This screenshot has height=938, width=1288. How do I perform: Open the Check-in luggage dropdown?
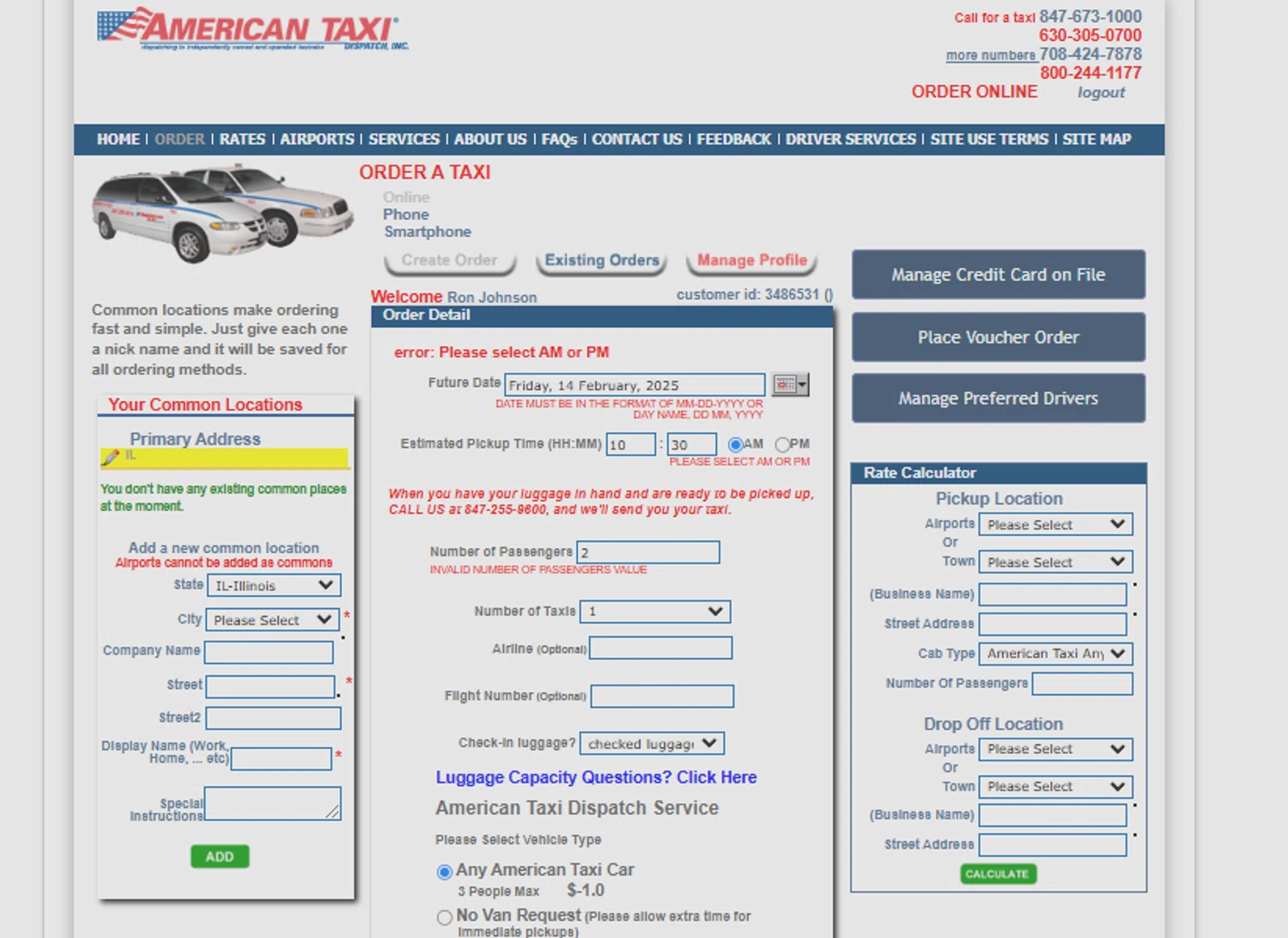pyautogui.click(x=653, y=743)
